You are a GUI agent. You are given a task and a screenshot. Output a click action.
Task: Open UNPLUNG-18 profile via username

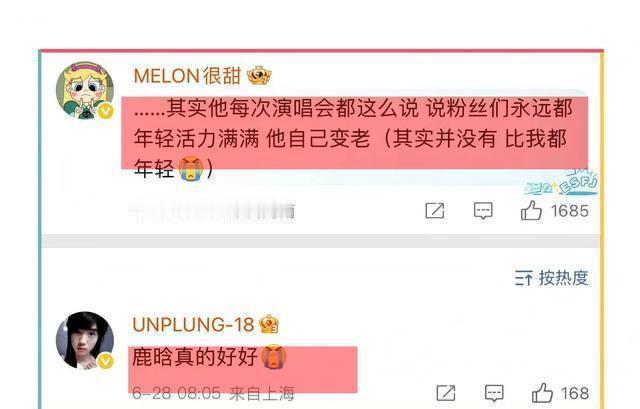pos(193,325)
